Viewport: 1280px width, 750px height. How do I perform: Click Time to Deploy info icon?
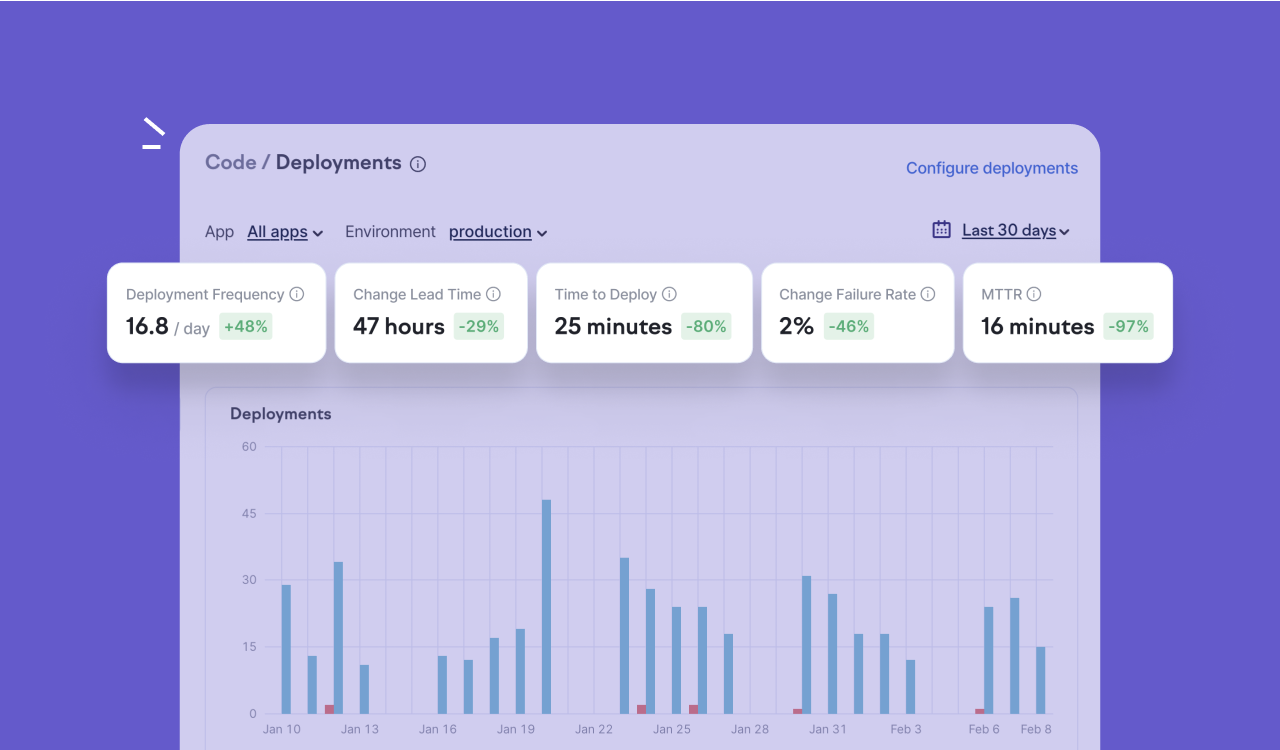pyautogui.click(x=669, y=294)
